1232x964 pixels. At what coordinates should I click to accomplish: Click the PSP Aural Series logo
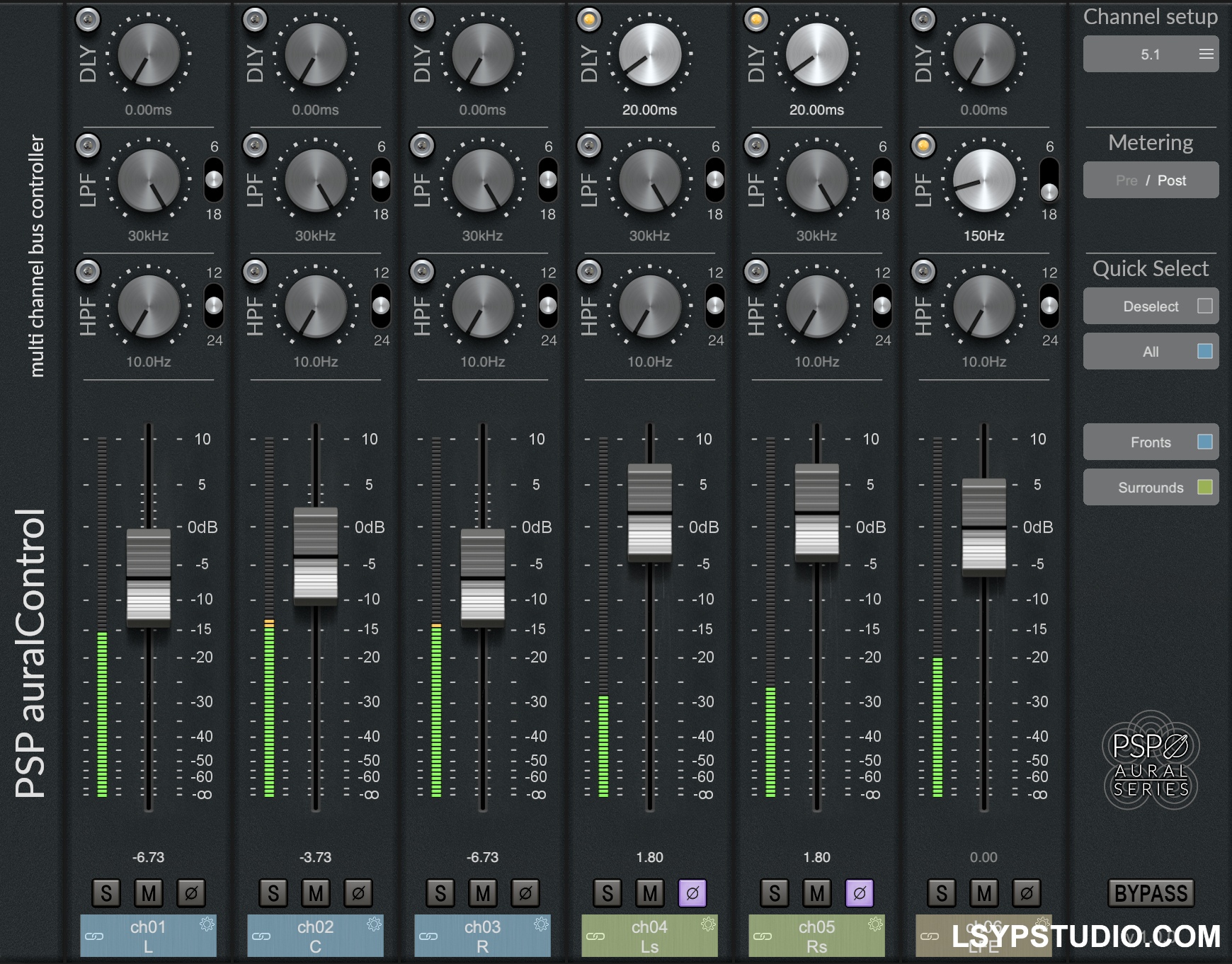click(1151, 761)
